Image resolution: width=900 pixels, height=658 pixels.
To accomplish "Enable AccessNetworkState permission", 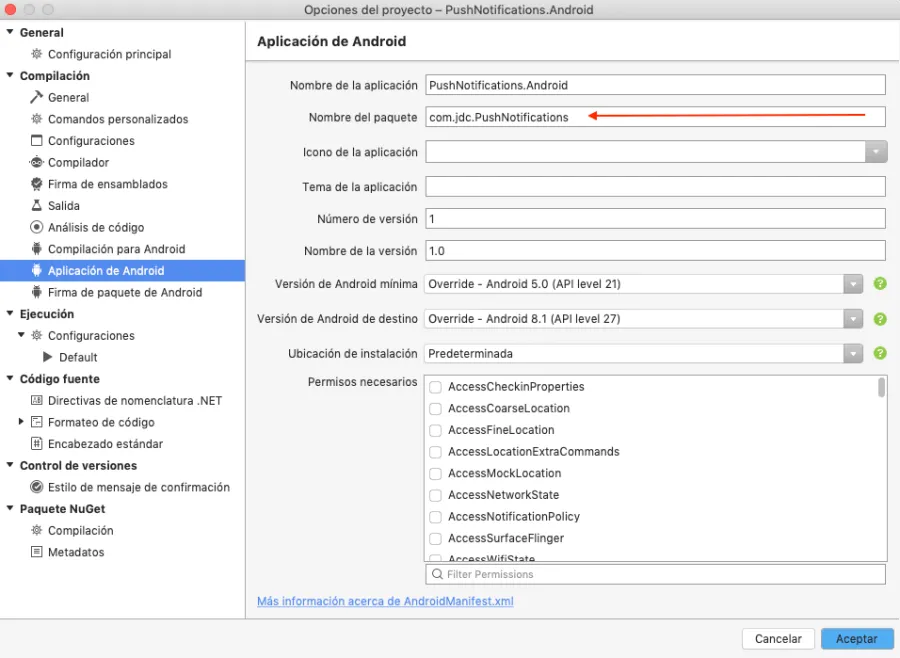I will pos(436,495).
